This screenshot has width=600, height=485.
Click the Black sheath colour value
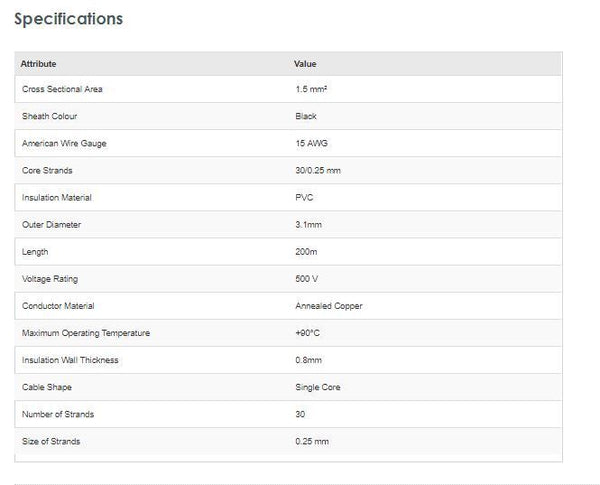(x=306, y=117)
